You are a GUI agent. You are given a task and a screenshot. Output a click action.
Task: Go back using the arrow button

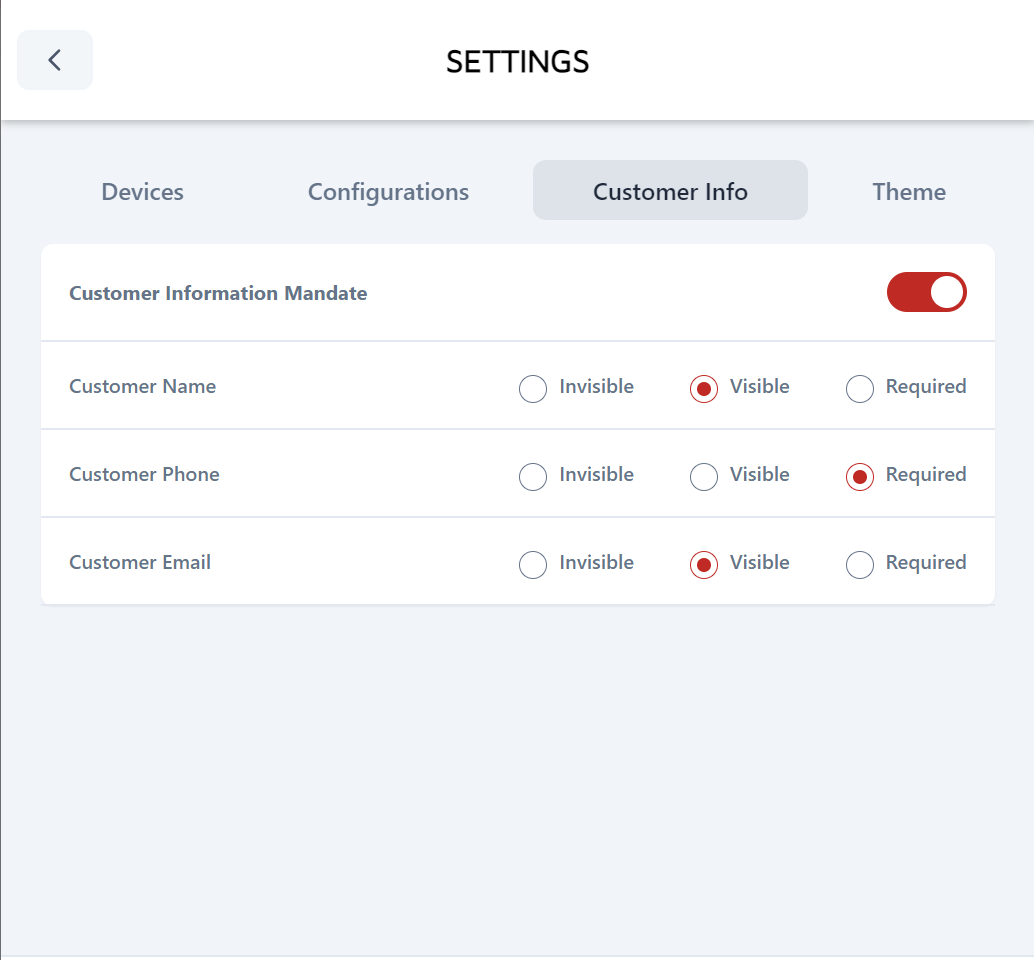pos(55,60)
